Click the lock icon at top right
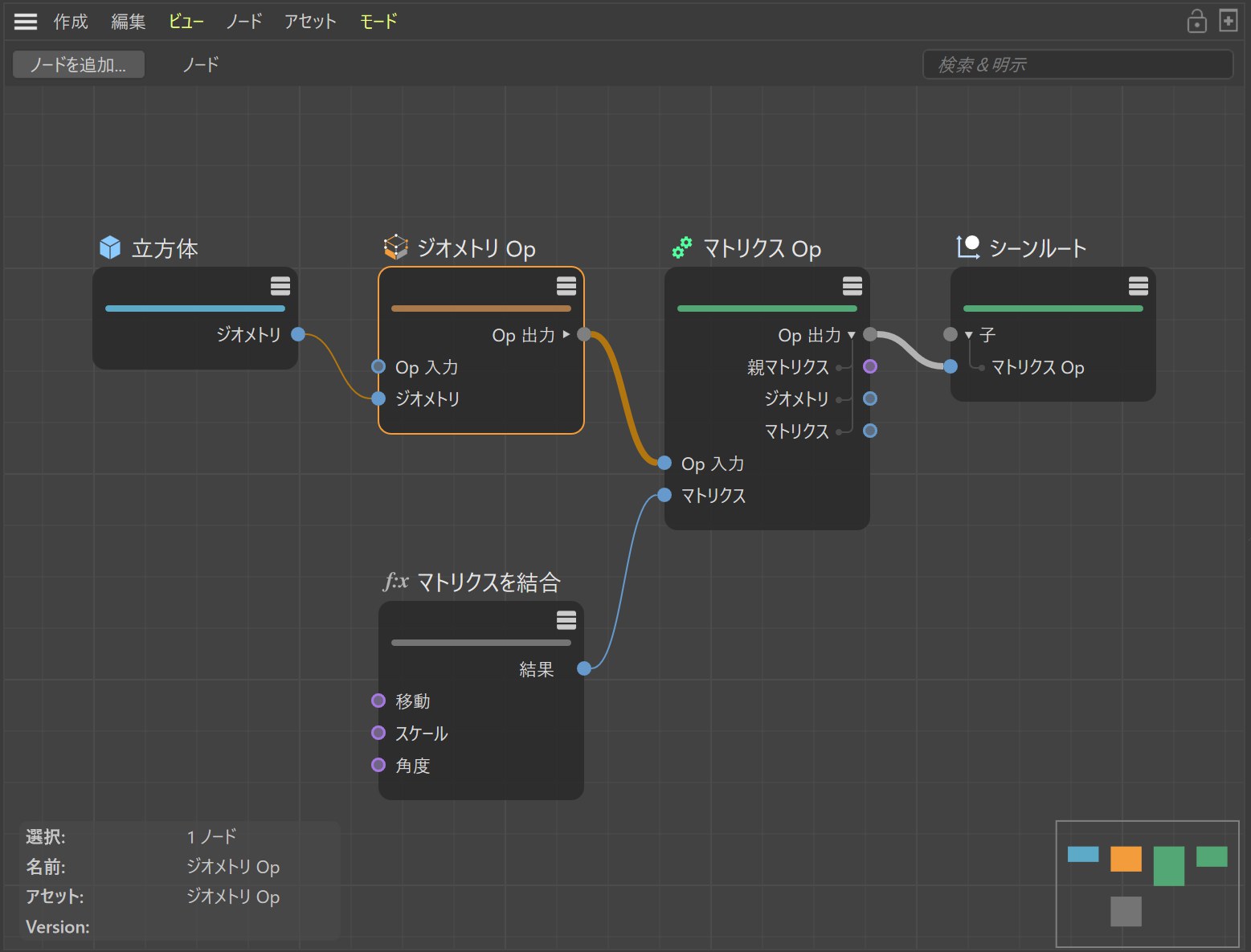1251x952 pixels. pyautogui.click(x=1196, y=21)
